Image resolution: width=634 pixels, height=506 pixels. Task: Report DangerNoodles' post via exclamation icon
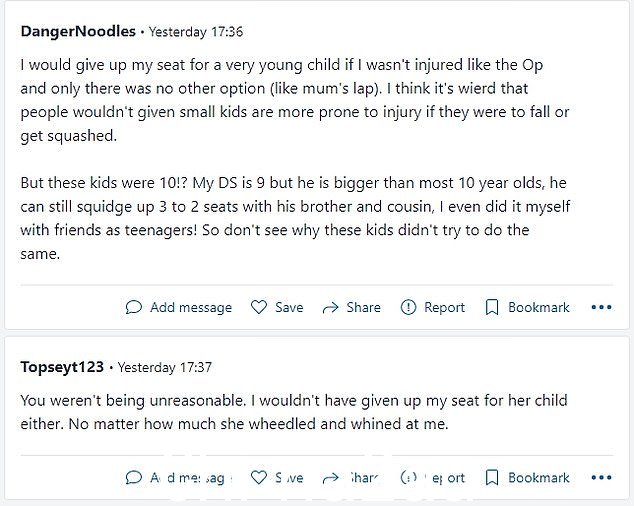click(x=408, y=307)
